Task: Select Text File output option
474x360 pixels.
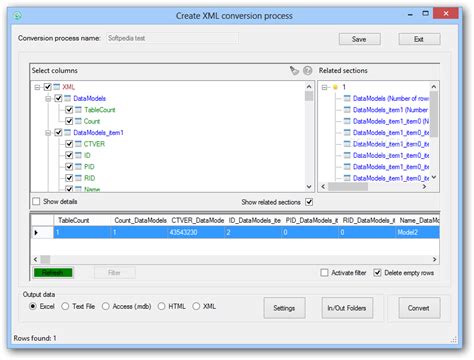Action: (65, 306)
